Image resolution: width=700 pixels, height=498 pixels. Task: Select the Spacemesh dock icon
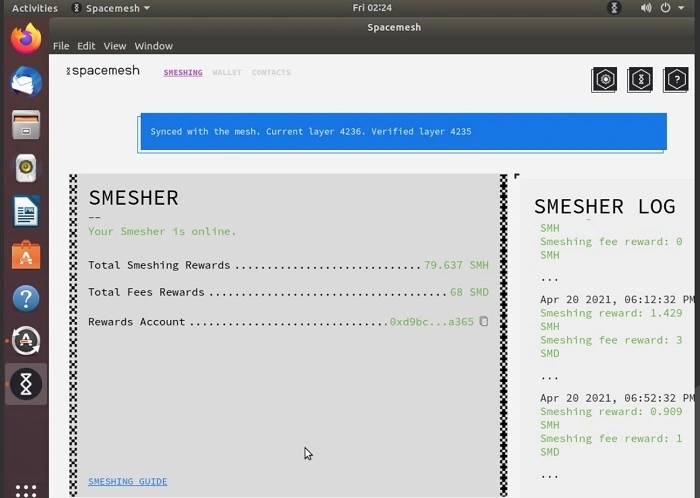click(26, 384)
